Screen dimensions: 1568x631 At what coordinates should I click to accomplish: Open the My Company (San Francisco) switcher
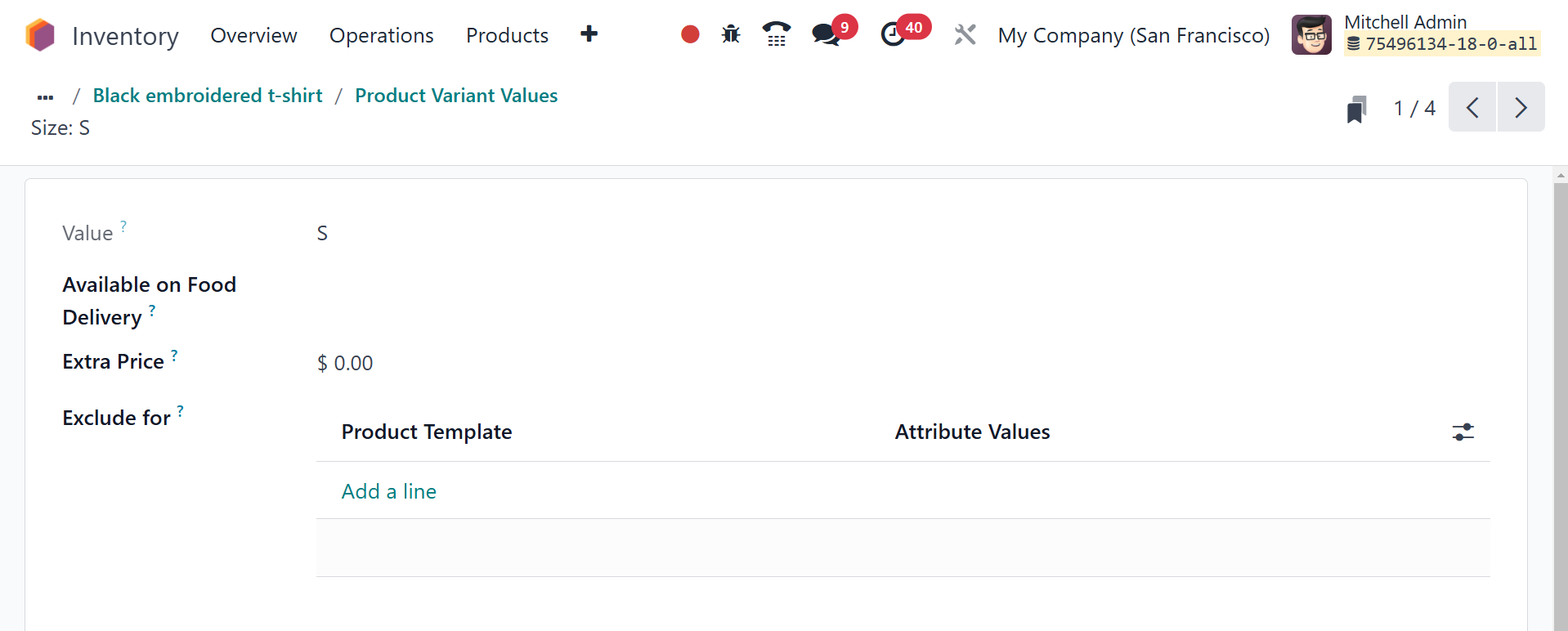pos(1133,35)
